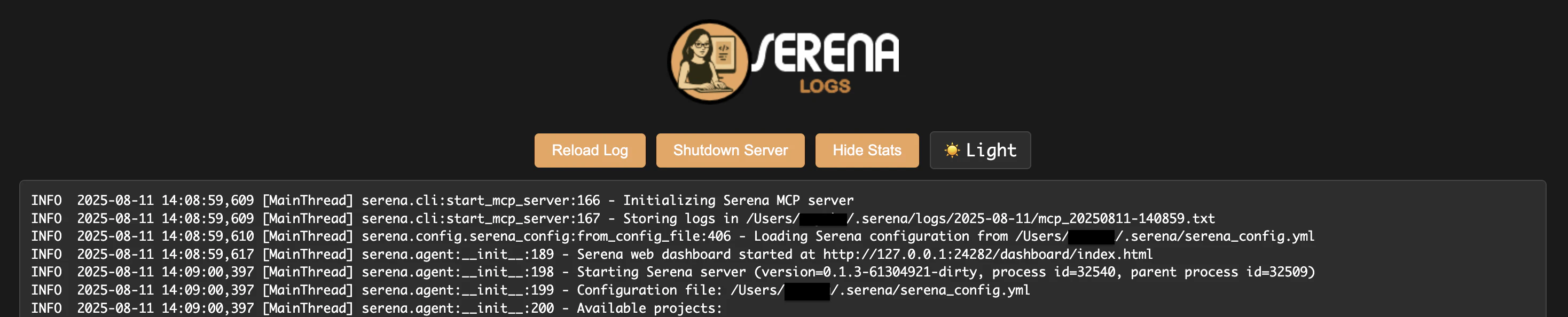This screenshot has height=317, width=1568.
Task: Toggle the Light theme switch
Action: pyautogui.click(x=980, y=150)
